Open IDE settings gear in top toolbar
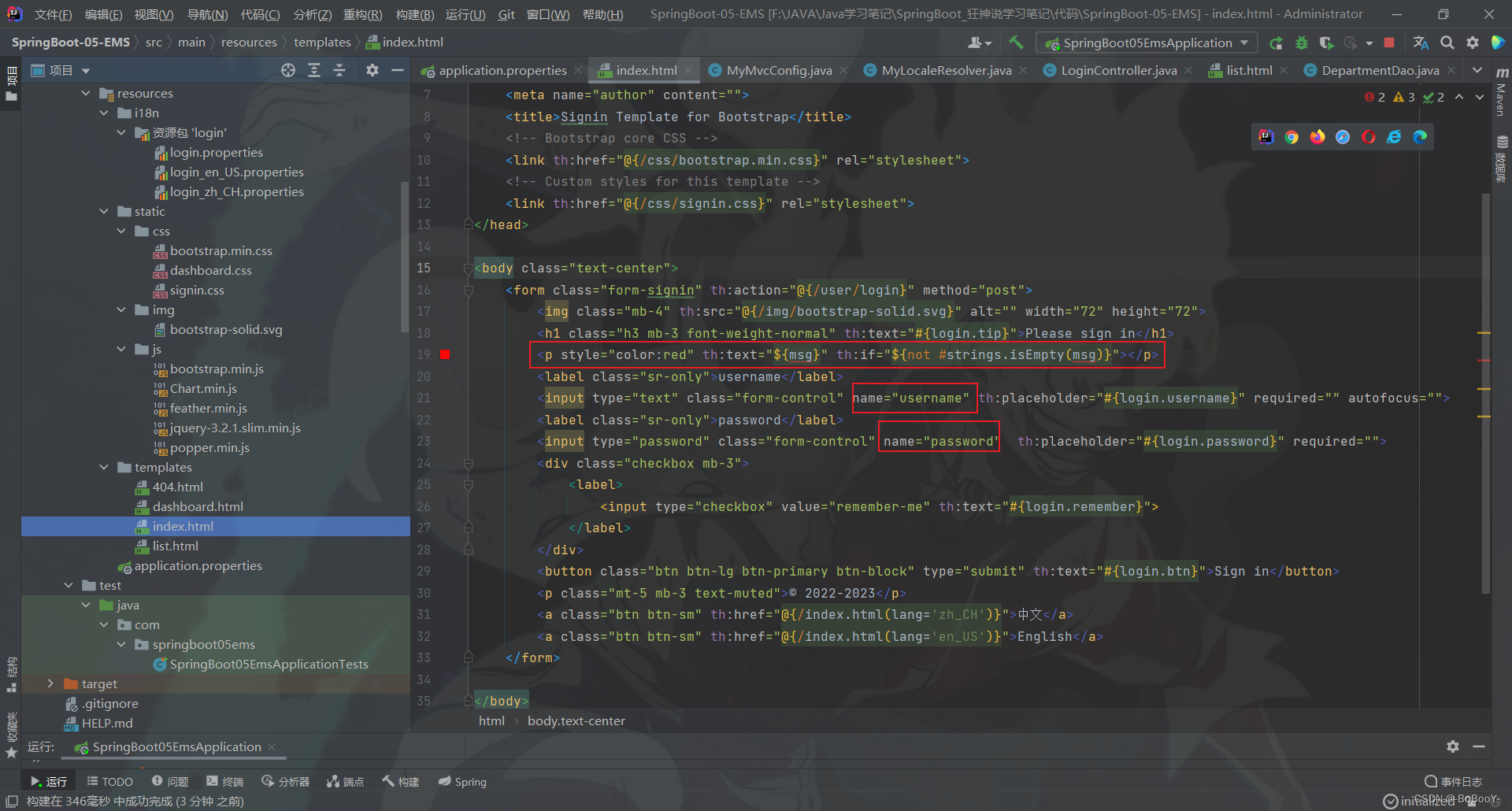The width and height of the screenshot is (1512, 811). [x=1473, y=43]
